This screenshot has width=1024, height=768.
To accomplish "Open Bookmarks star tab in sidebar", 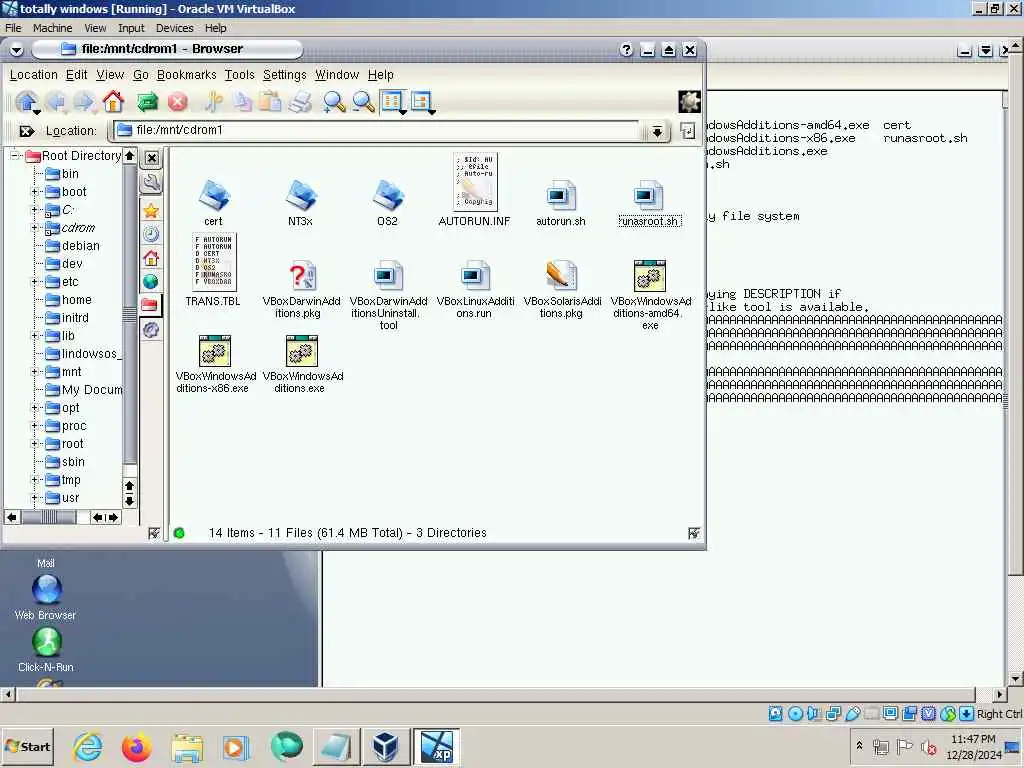I will (151, 210).
